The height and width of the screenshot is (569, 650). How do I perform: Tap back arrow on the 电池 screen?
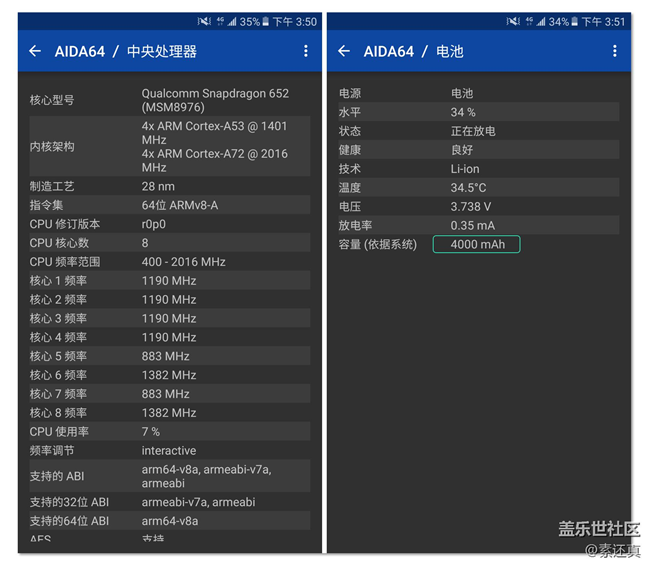344,51
